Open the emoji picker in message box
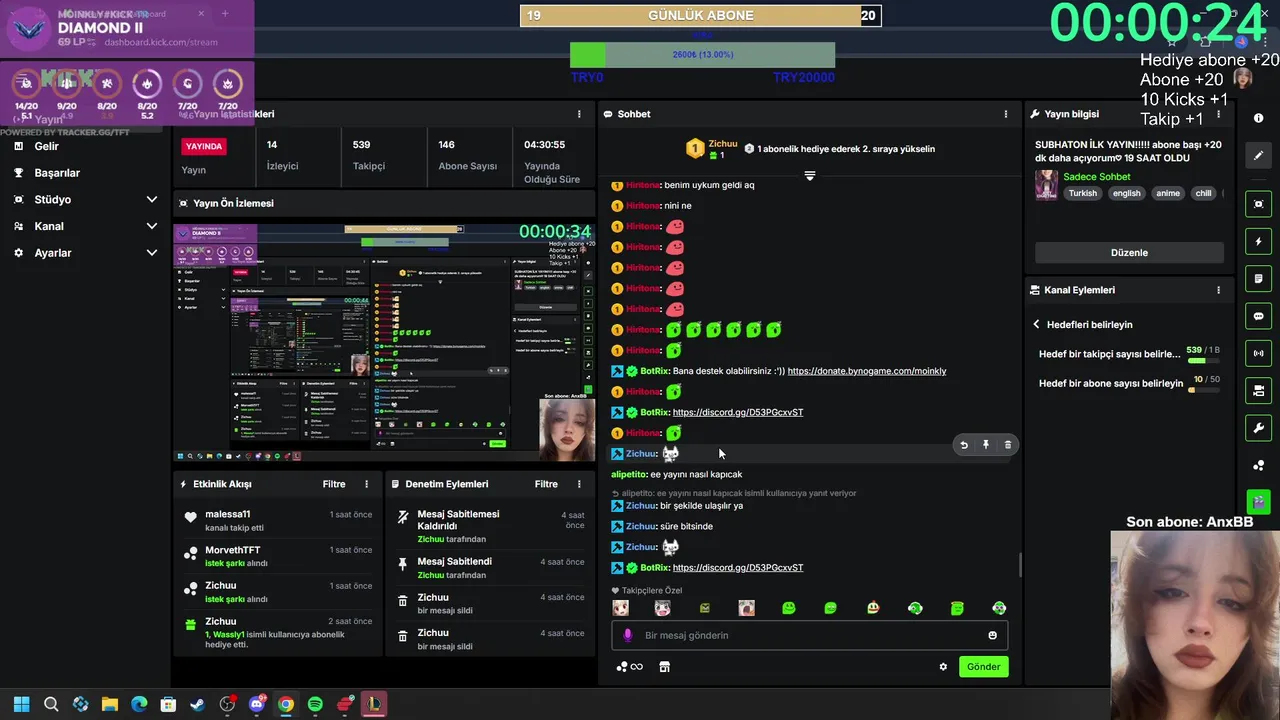 [992, 635]
